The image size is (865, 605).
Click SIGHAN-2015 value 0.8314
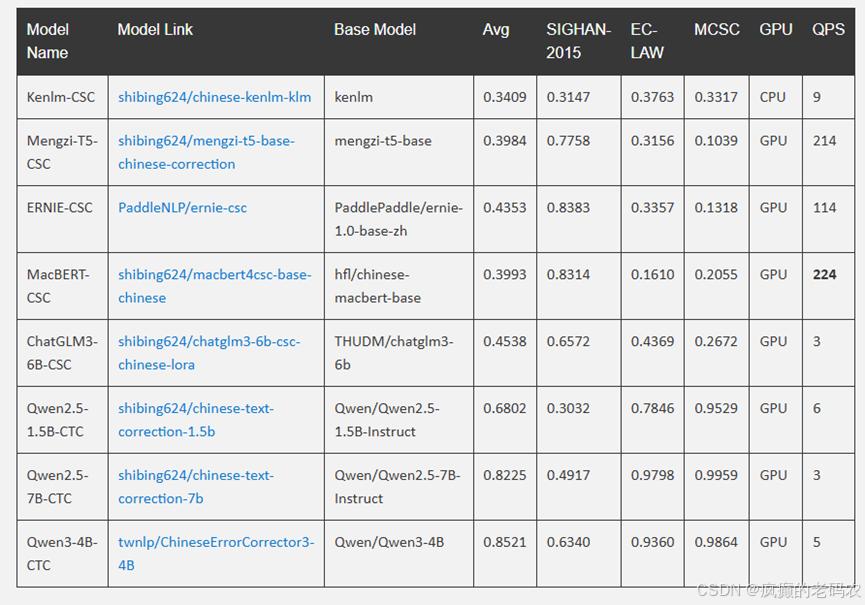point(568,274)
